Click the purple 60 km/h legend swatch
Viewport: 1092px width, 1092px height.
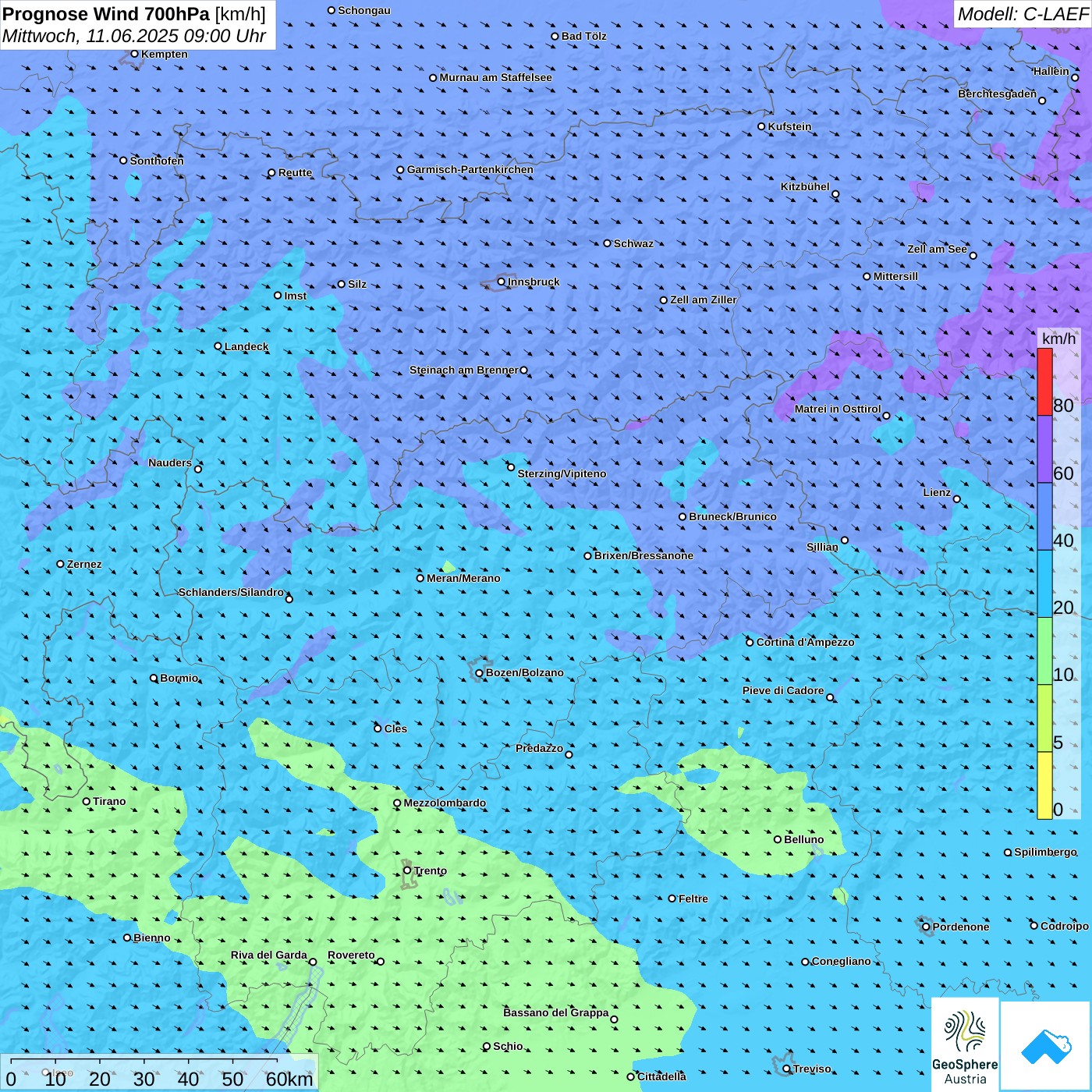click(x=1044, y=449)
